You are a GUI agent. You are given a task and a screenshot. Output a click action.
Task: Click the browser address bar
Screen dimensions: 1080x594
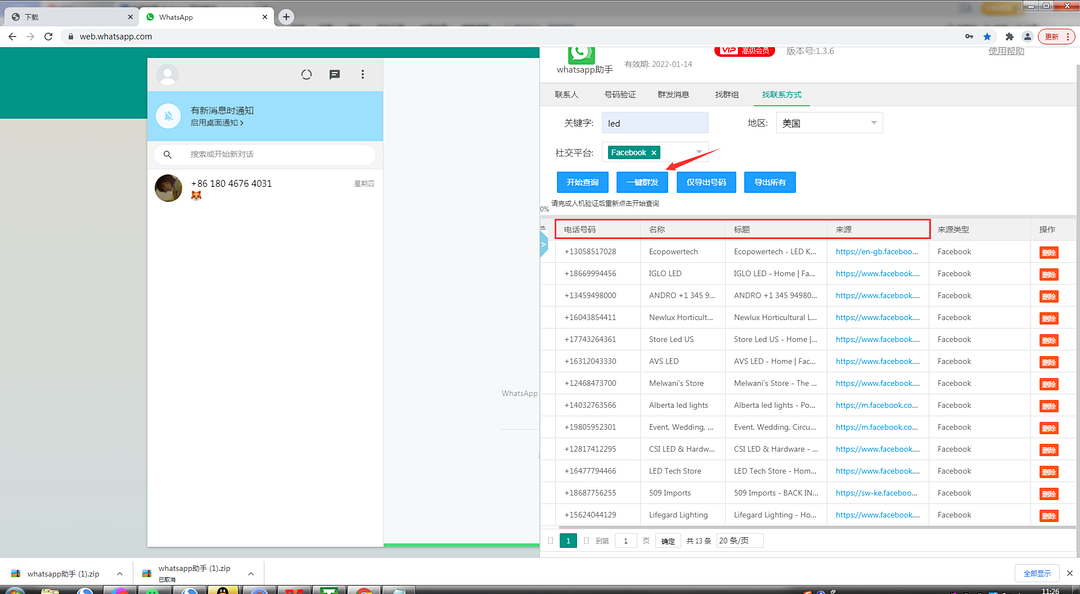(510, 37)
